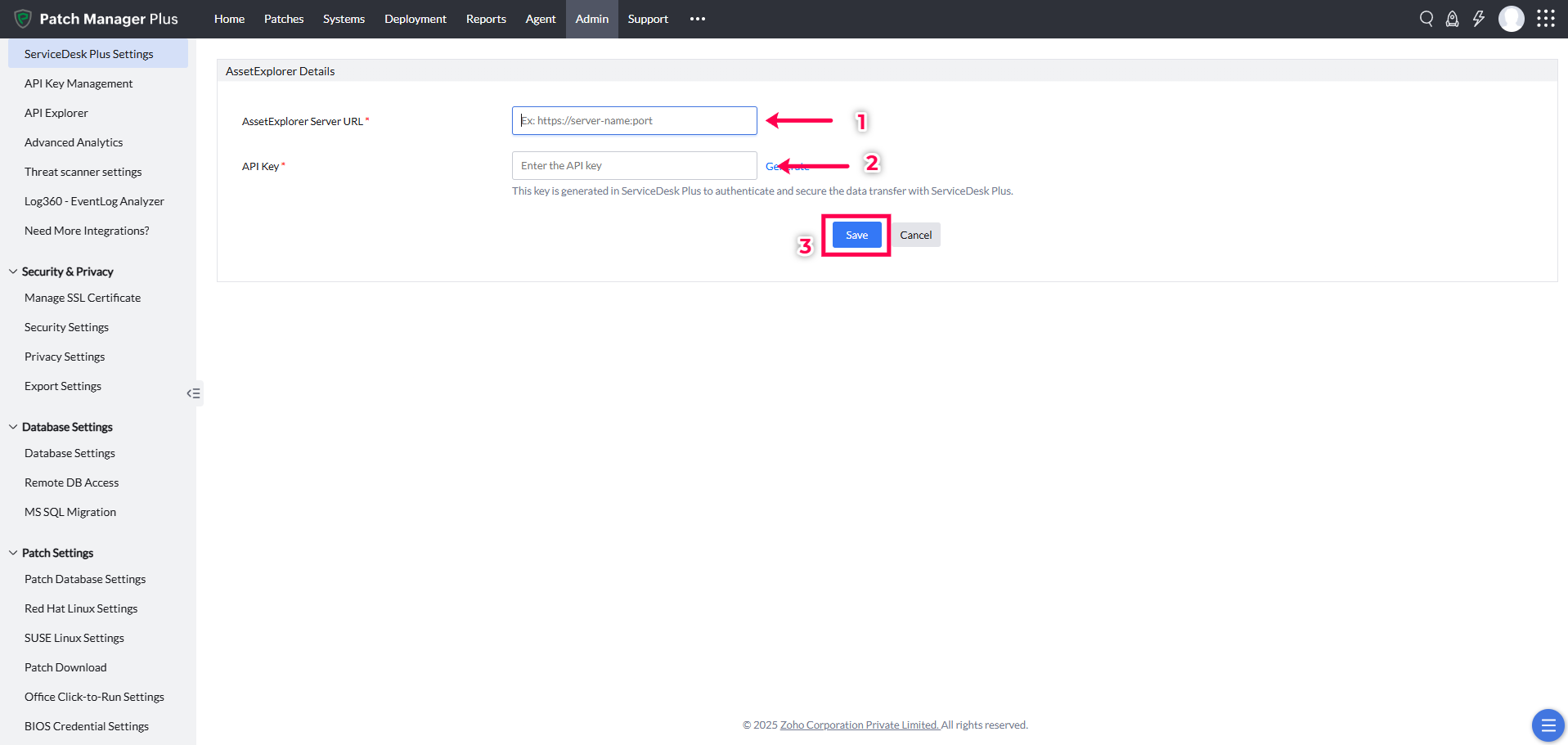The width and height of the screenshot is (1568, 745).
Task: Open Need More Integrations?
Action: (87, 231)
